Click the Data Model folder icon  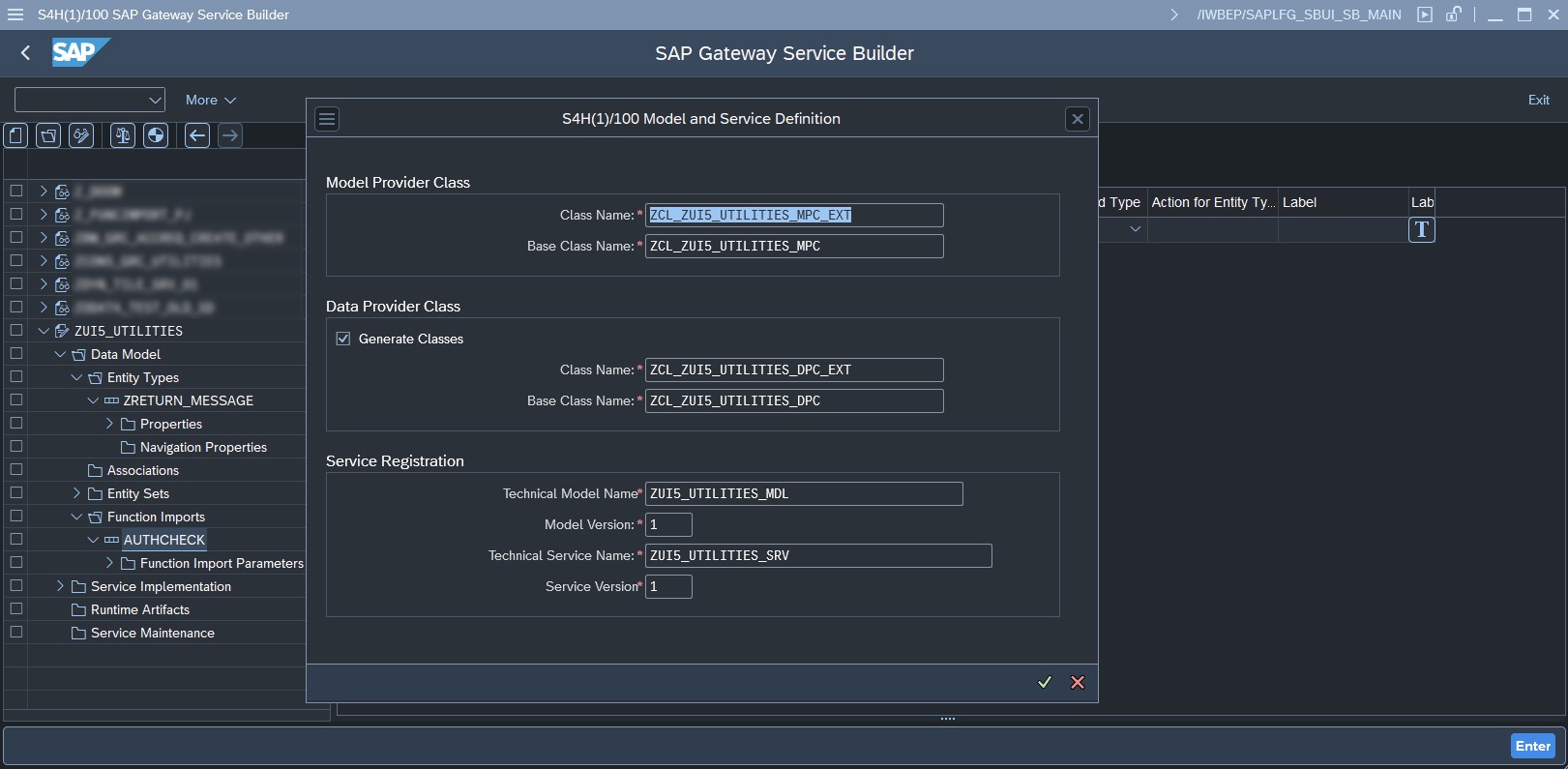78,355
